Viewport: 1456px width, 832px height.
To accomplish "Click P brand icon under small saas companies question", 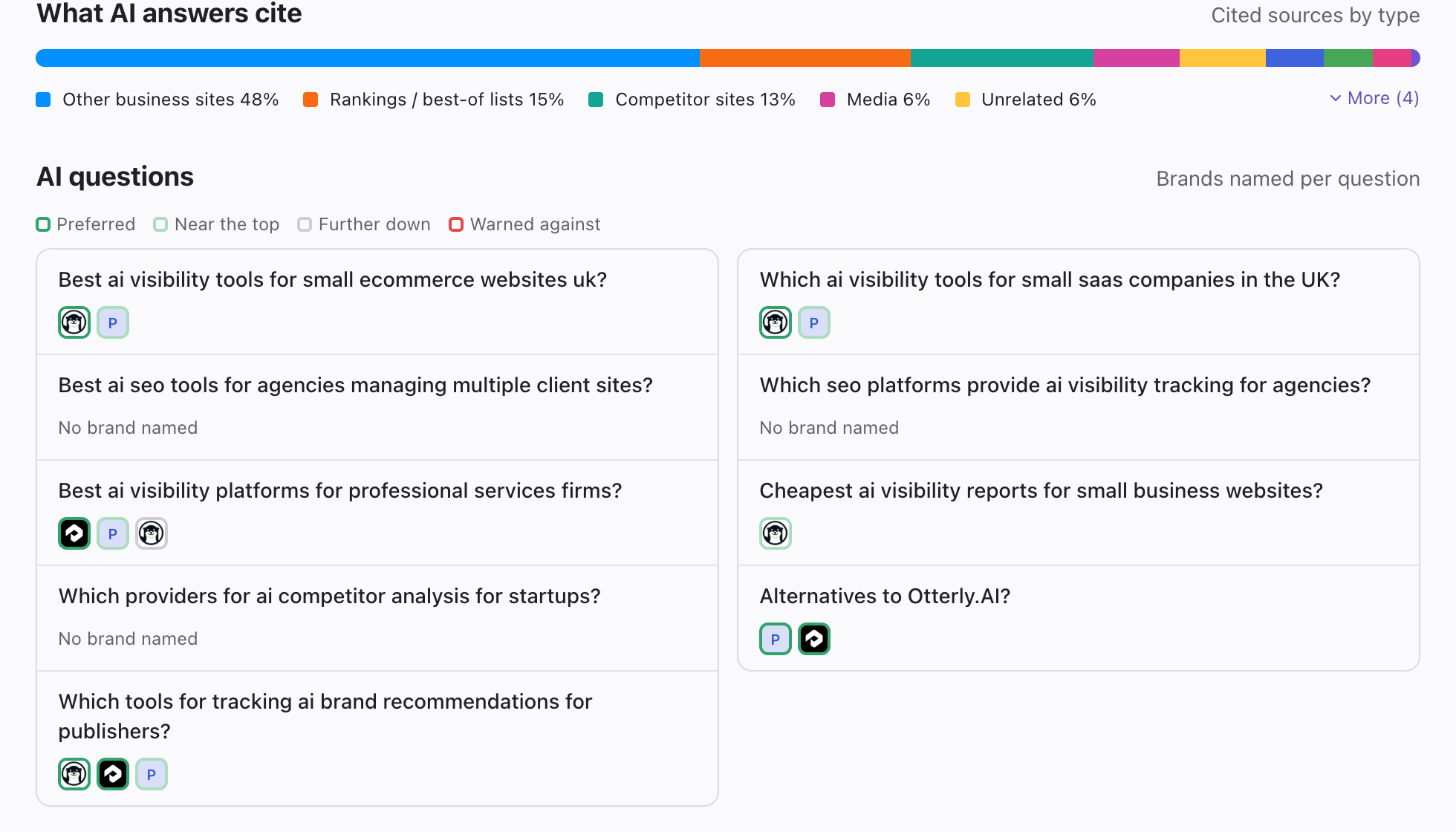I will click(x=814, y=322).
